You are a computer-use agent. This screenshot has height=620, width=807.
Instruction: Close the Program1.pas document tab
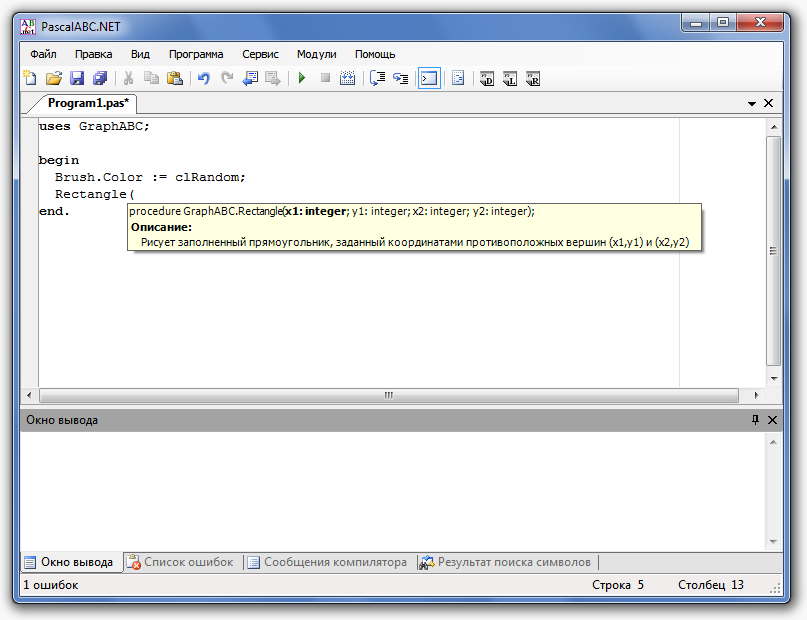[769, 103]
